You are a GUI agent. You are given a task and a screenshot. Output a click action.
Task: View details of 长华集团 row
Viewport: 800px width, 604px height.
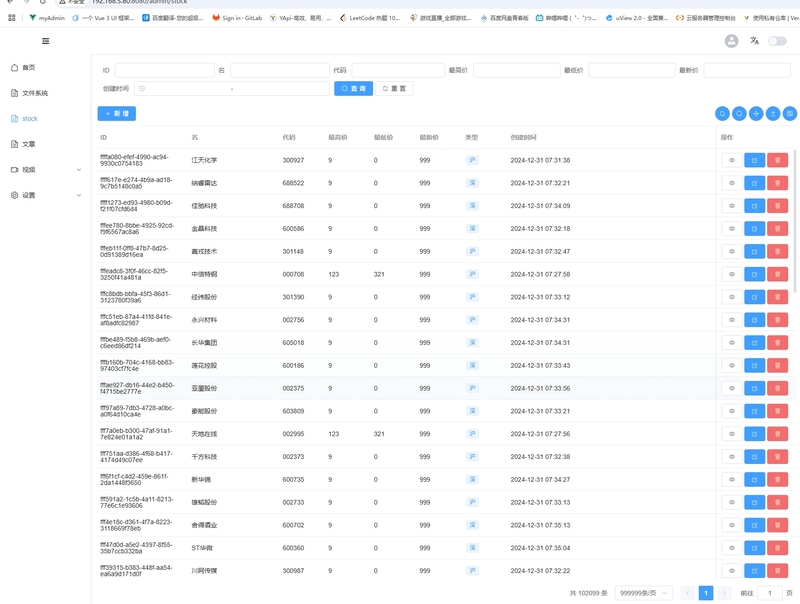pyautogui.click(x=732, y=343)
